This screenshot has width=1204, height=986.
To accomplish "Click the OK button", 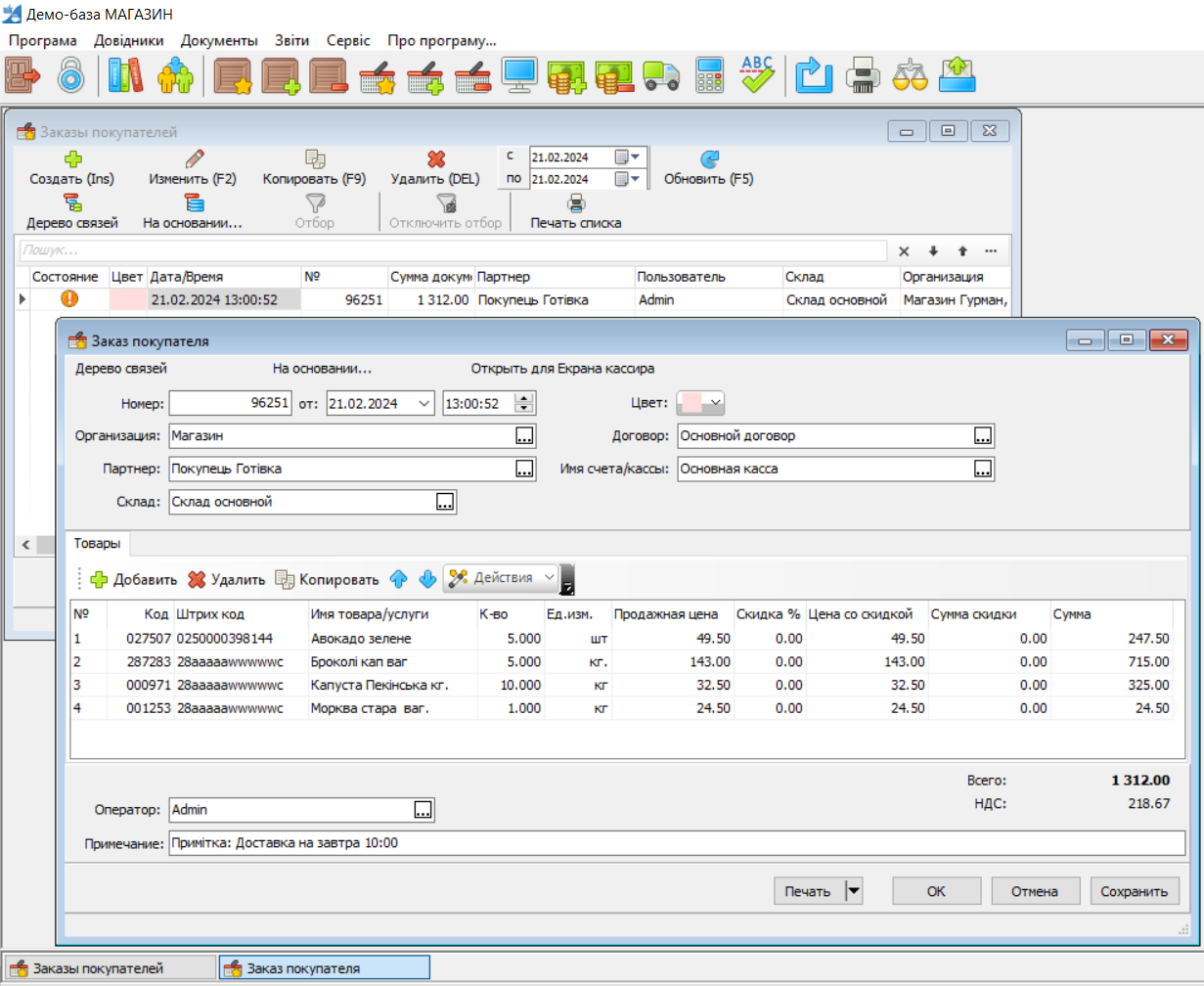I will 936,891.
